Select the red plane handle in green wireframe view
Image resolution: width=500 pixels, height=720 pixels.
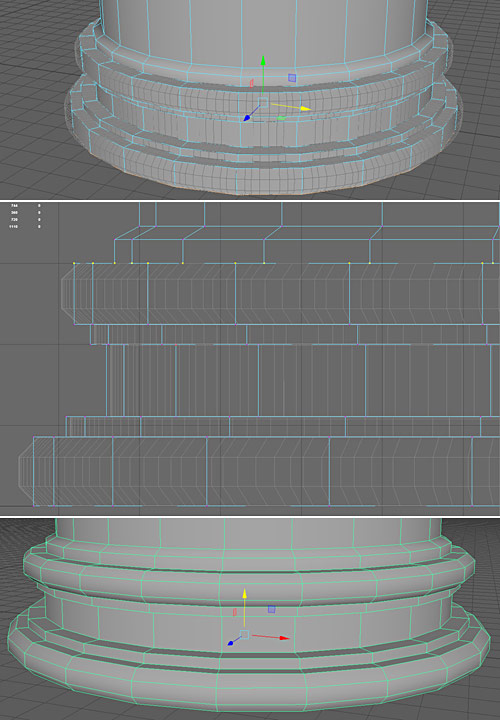(235, 612)
